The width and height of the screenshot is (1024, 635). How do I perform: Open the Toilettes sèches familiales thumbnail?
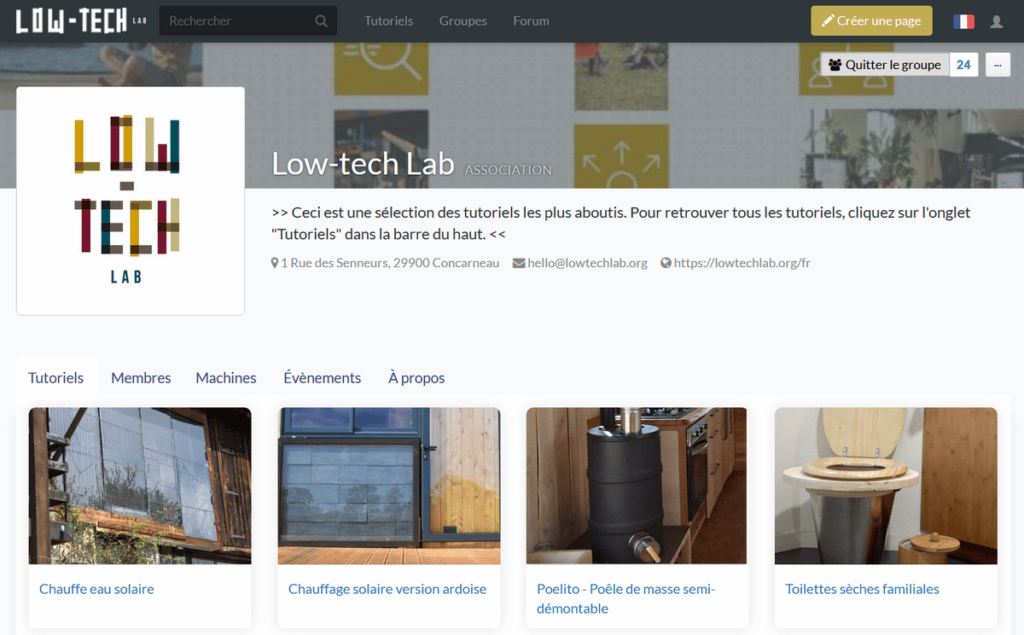pyautogui.click(x=885, y=485)
